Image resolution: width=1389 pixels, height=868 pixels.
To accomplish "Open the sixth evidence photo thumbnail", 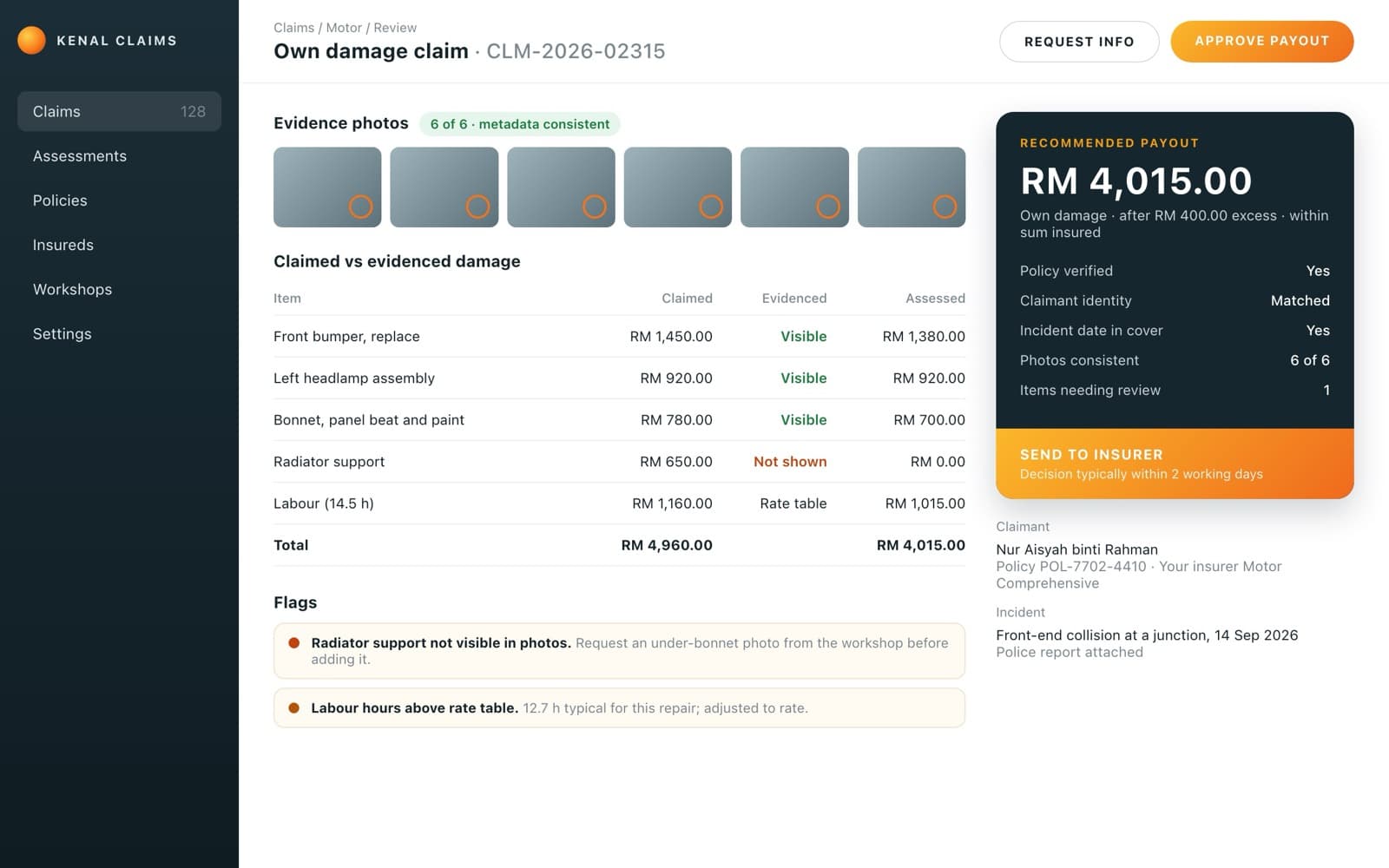I will 912,187.
